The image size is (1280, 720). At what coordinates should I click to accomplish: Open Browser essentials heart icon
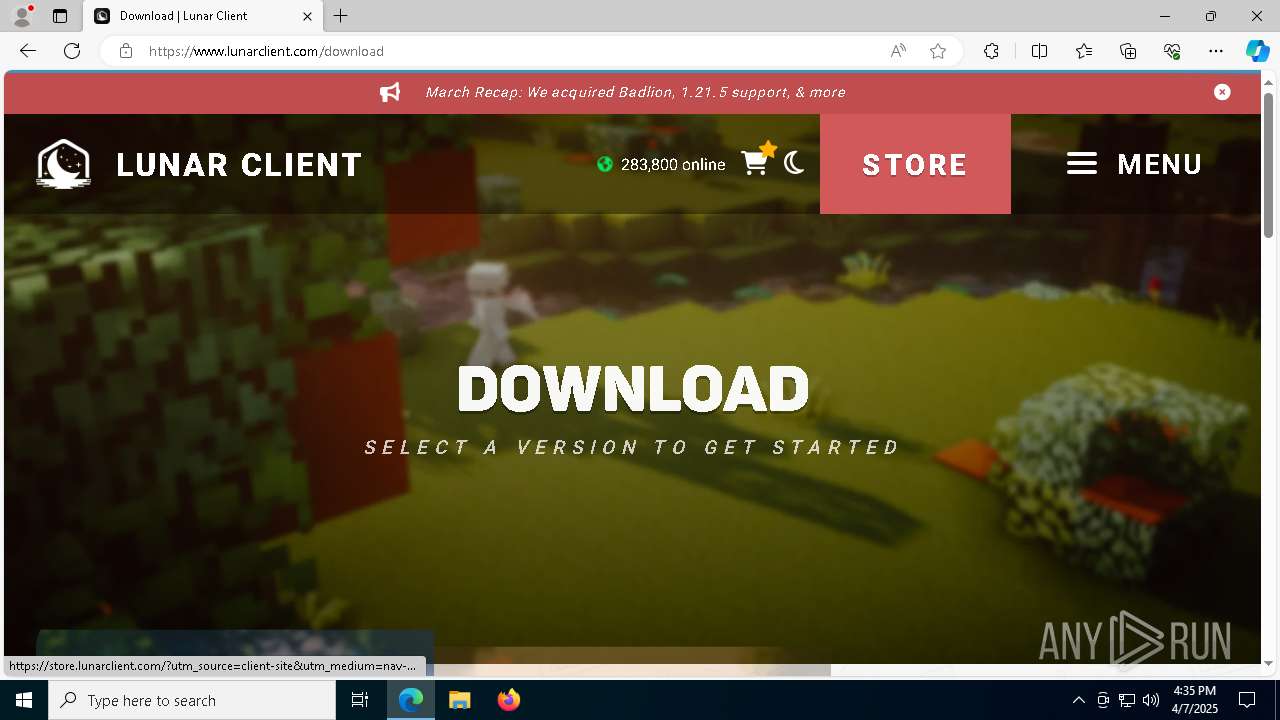coord(1172,51)
